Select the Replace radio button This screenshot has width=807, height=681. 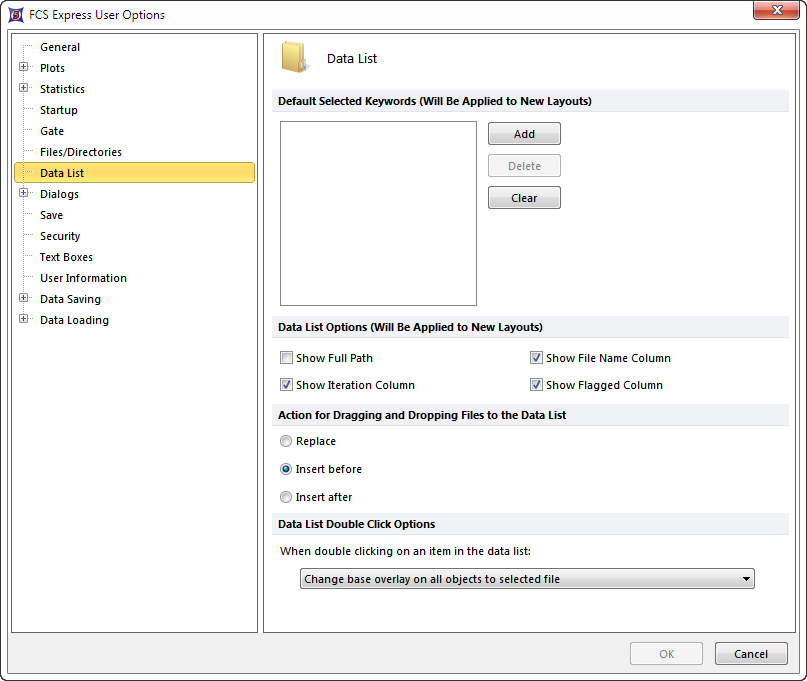click(x=287, y=441)
